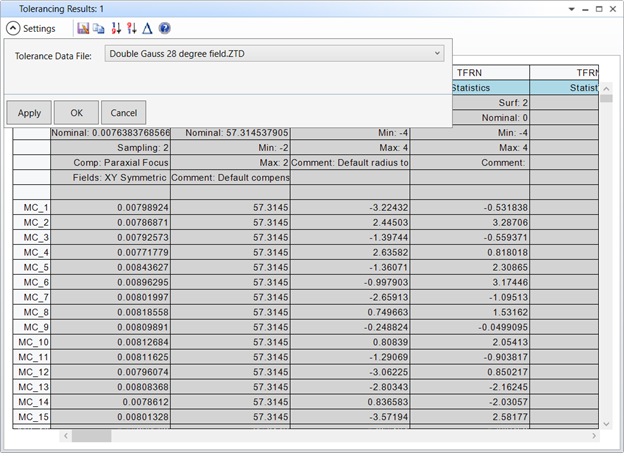Click the triangle delta icon

(x=147, y=29)
